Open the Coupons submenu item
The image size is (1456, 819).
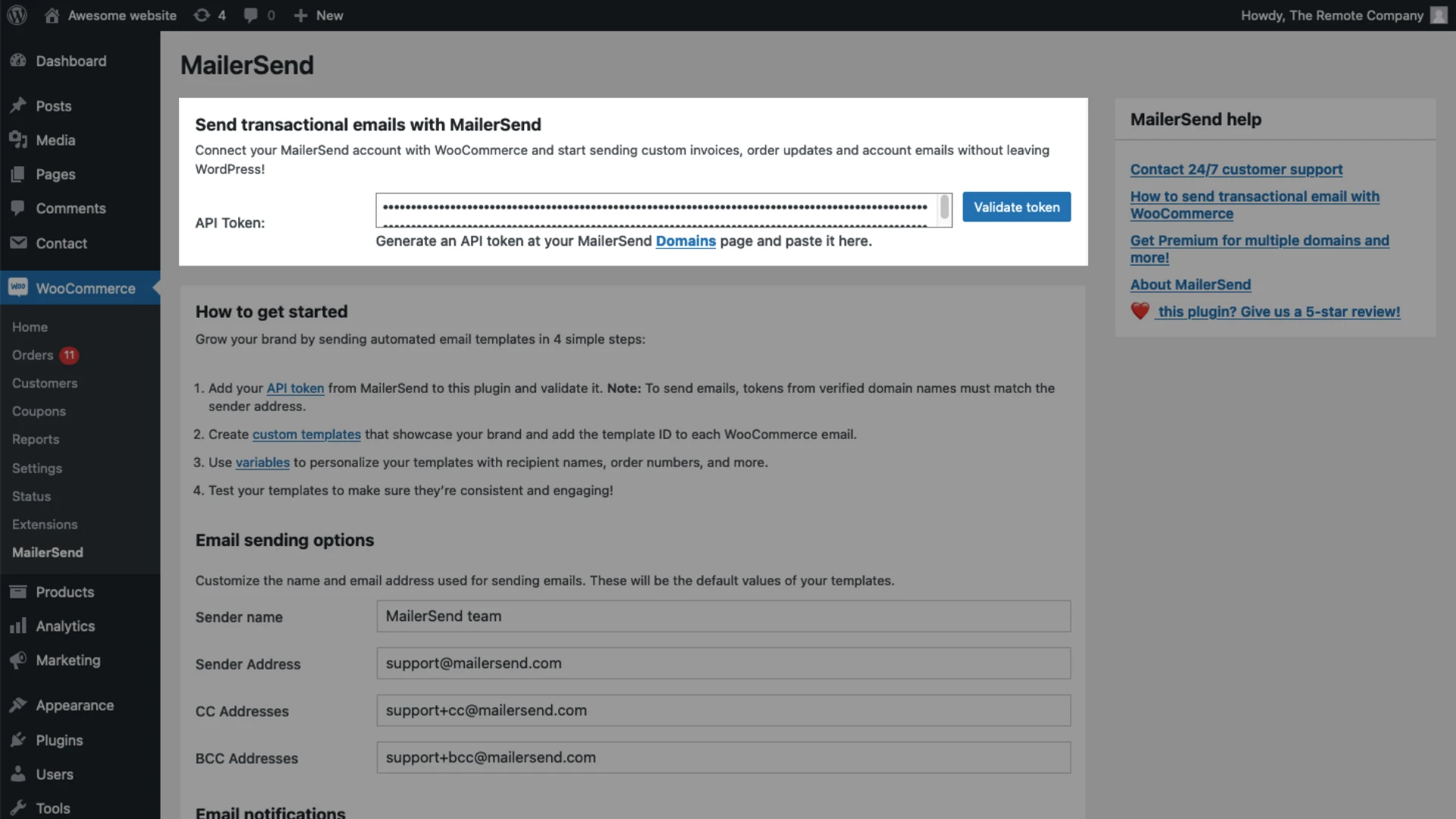point(39,411)
